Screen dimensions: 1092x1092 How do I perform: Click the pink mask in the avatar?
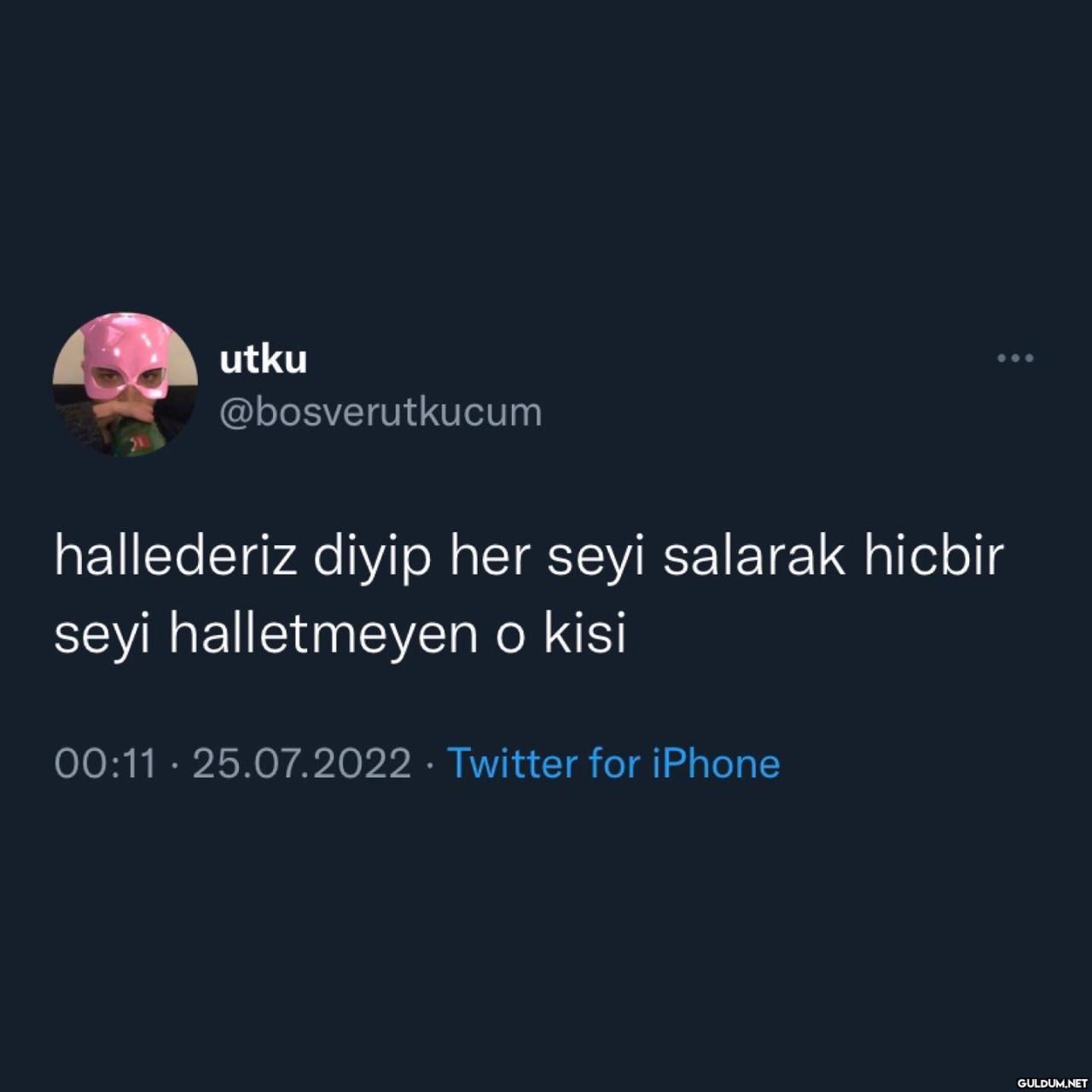click(125, 357)
